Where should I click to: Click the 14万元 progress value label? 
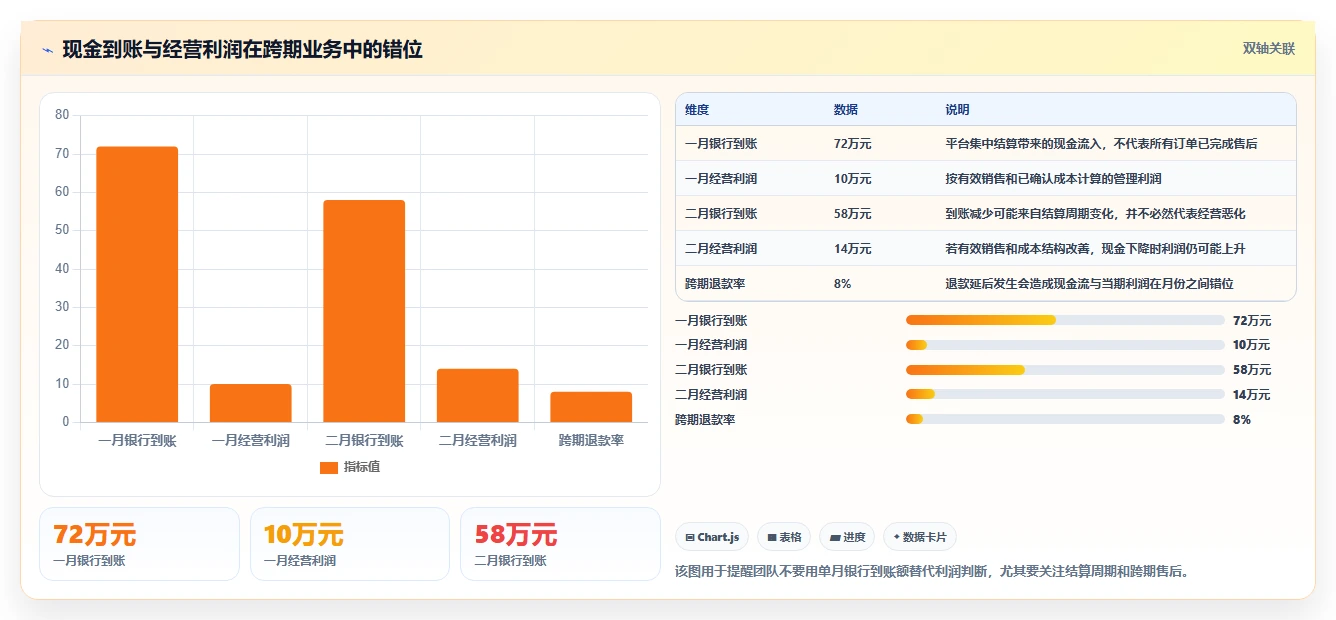coord(1252,395)
